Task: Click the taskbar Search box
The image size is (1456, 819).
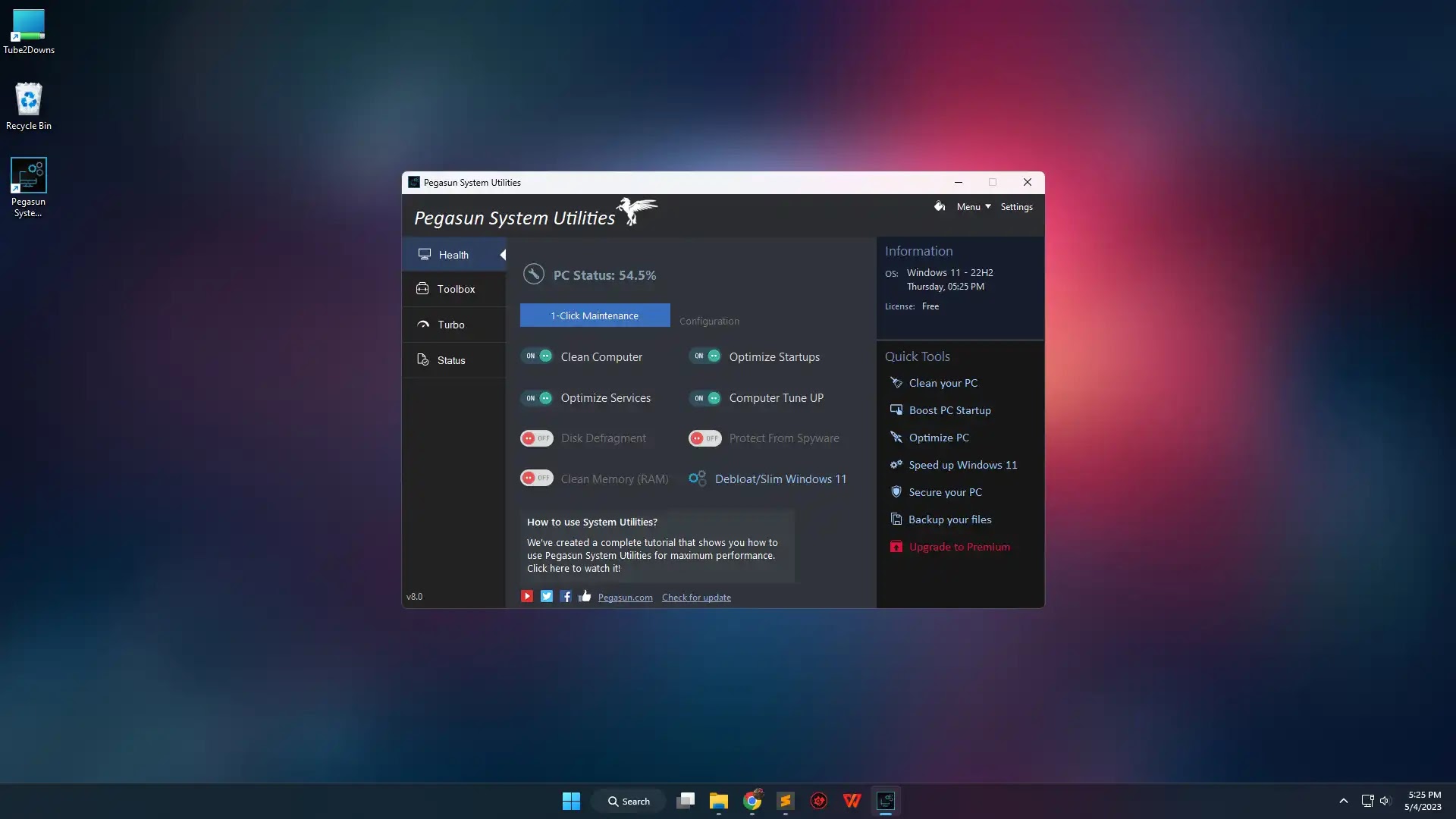Action: (x=629, y=801)
